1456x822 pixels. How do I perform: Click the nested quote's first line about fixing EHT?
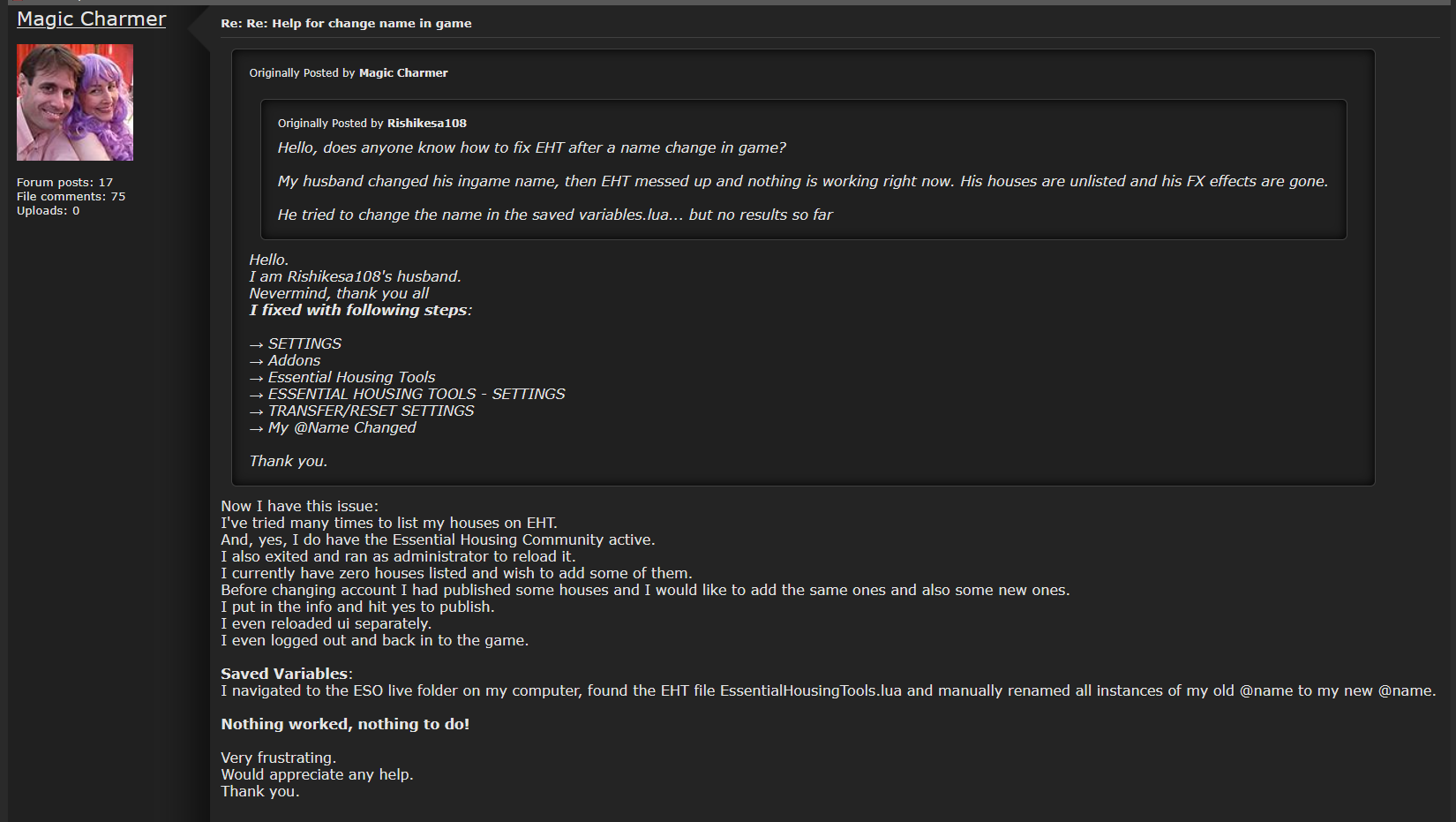click(531, 148)
